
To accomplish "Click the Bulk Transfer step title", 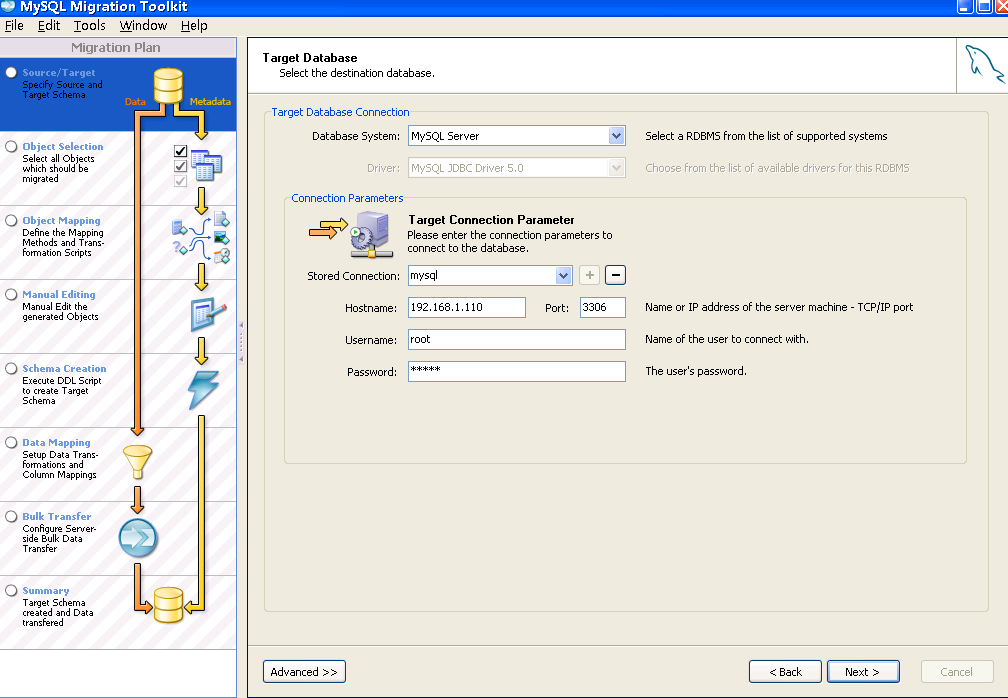I will coord(57,516).
